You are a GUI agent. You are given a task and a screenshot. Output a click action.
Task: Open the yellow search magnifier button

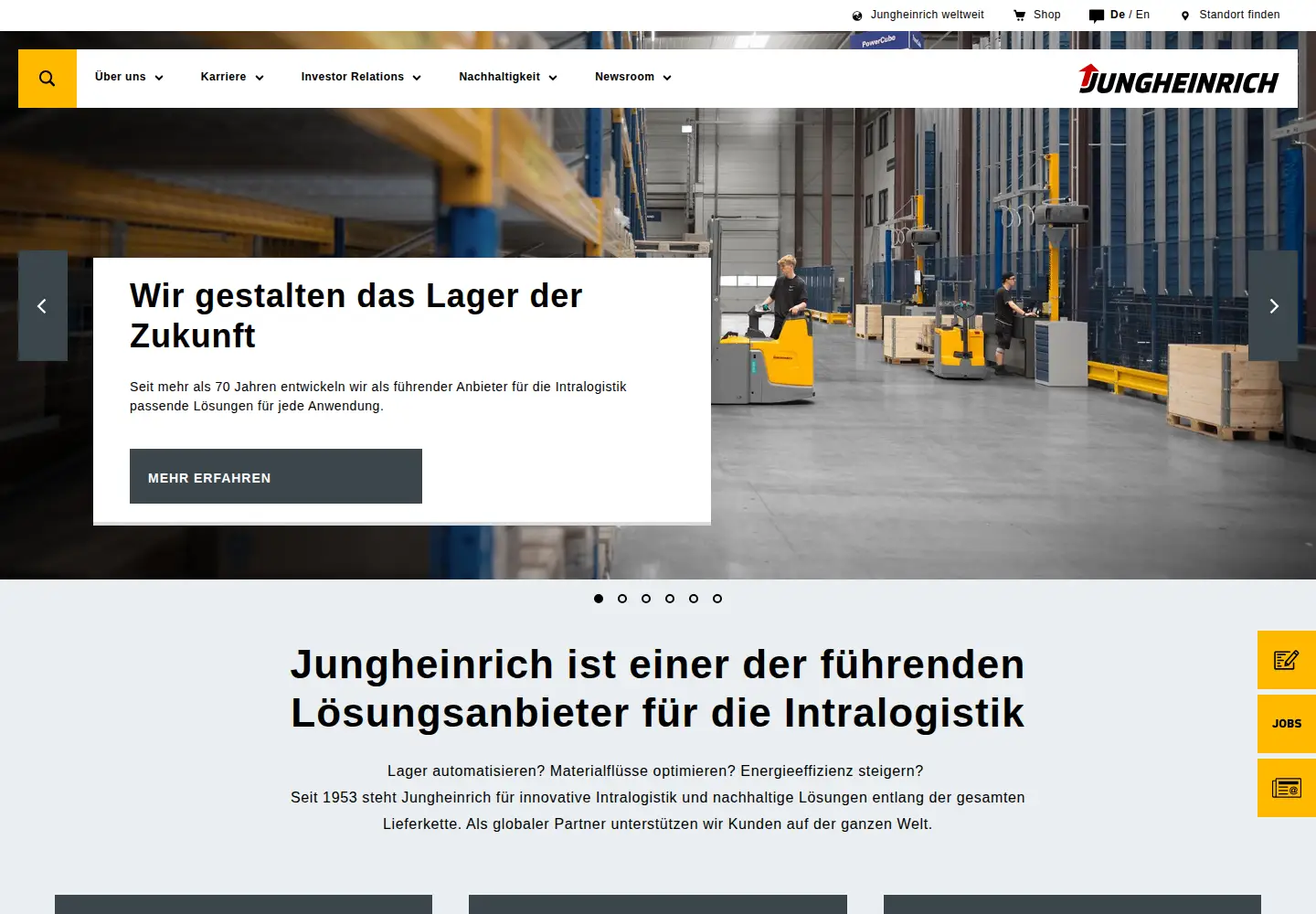pos(48,79)
